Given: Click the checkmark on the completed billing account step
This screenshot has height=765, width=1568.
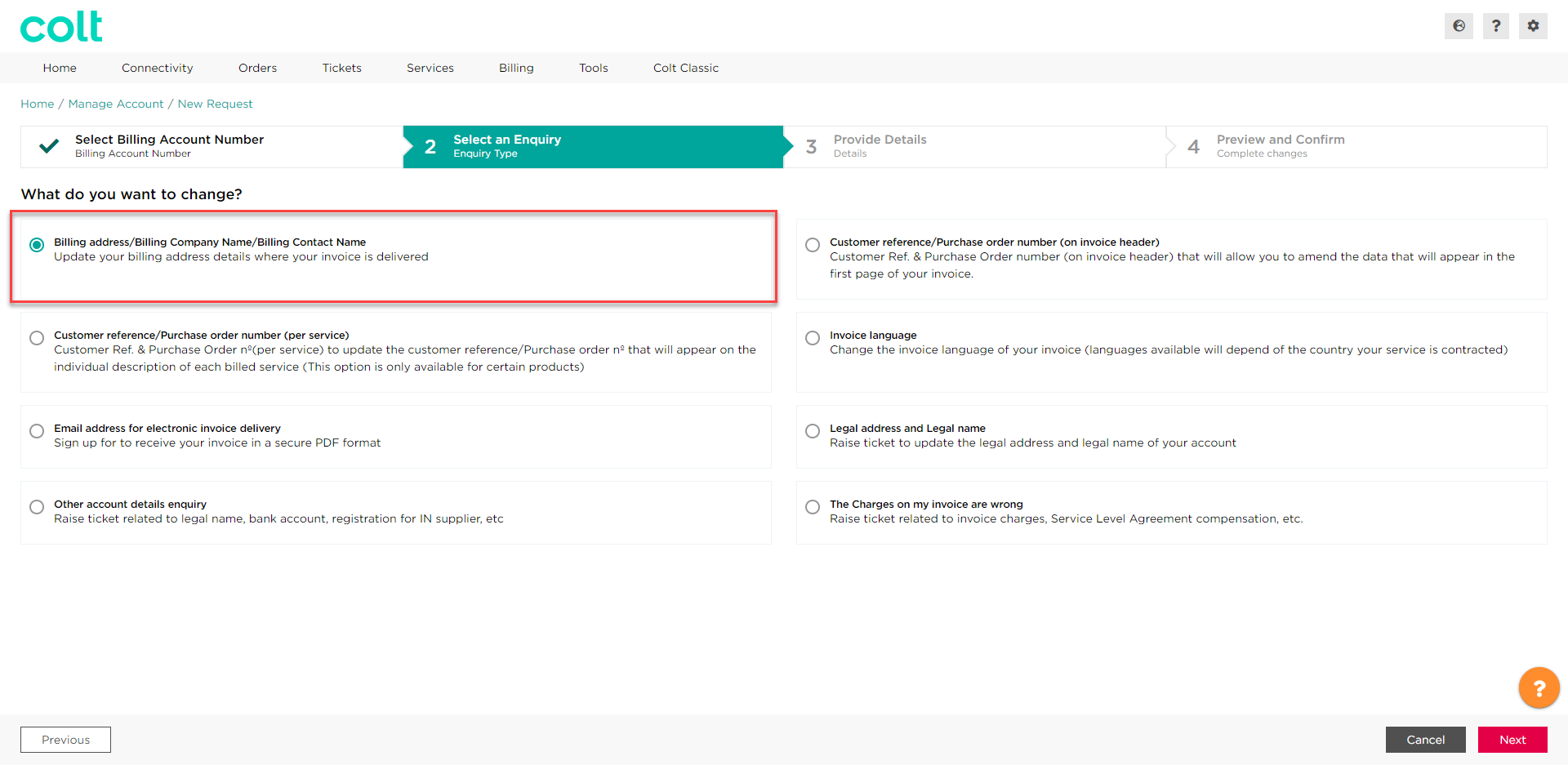Looking at the screenshot, I should 49,146.
